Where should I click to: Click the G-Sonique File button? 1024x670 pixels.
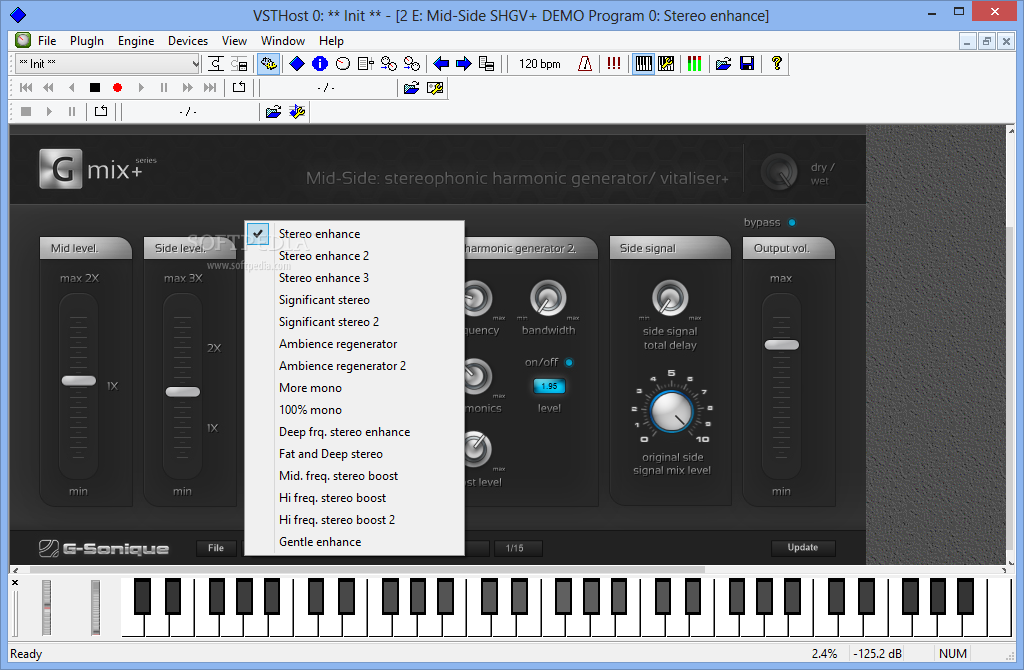[x=216, y=548]
